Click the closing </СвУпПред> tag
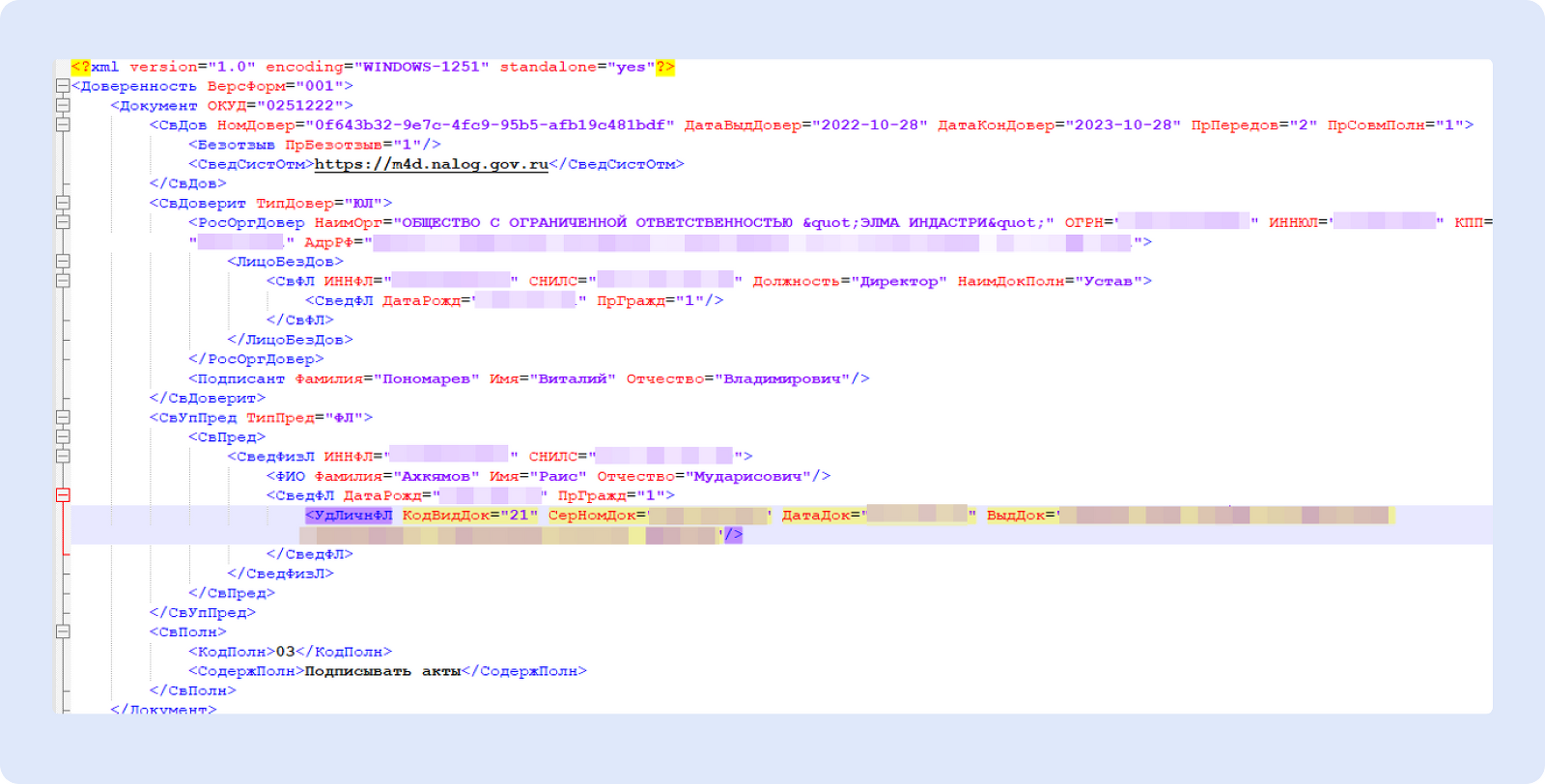Screen dimensions: 1545x784 coord(203,612)
